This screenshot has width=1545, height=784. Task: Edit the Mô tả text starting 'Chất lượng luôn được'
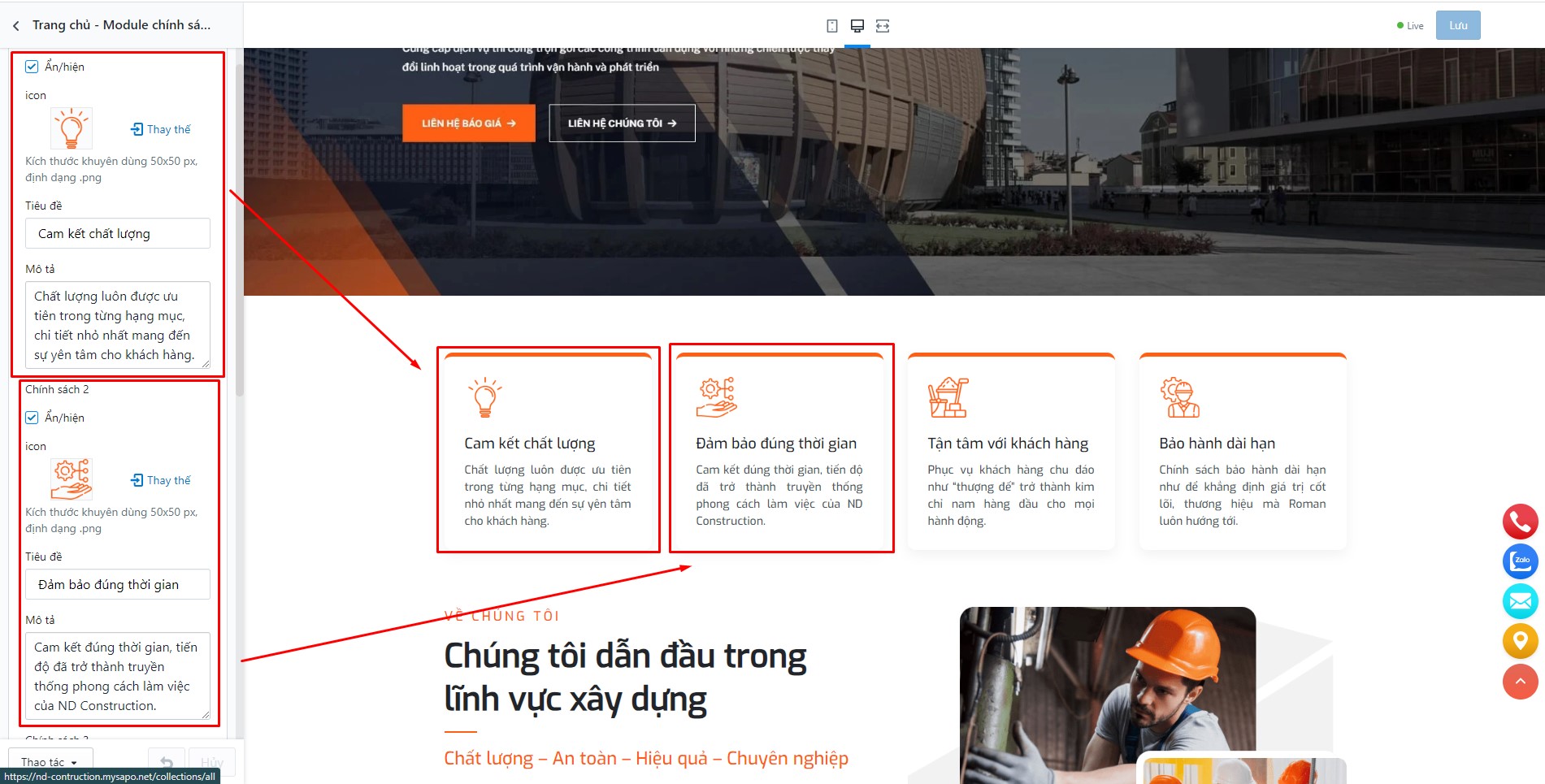[118, 325]
